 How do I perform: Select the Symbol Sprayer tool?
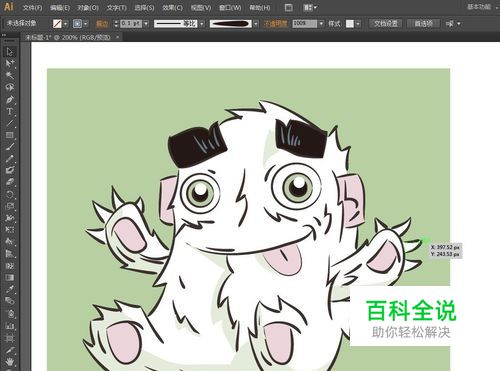tap(9, 313)
